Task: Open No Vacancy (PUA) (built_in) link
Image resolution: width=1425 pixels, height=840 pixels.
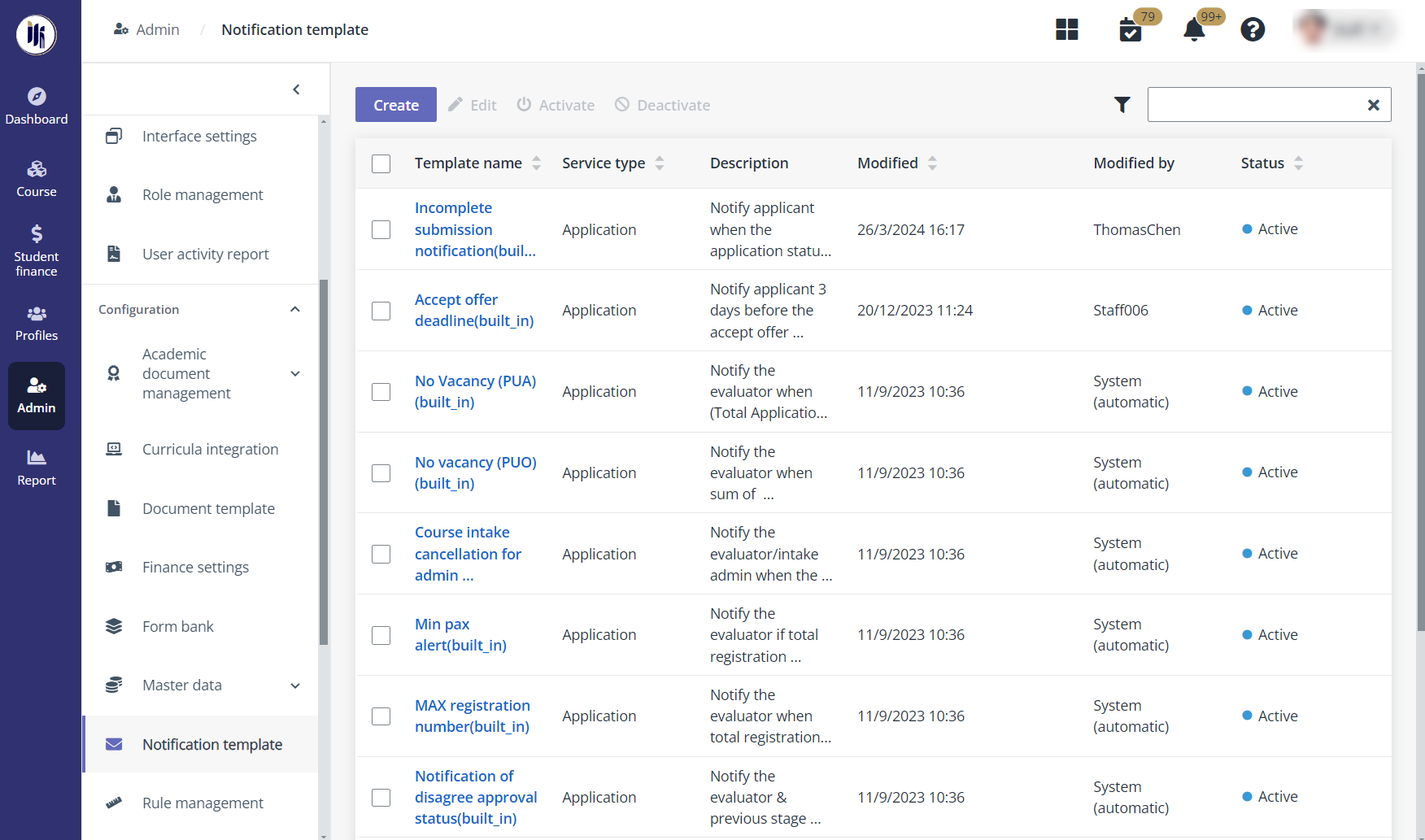Action: [x=475, y=392]
